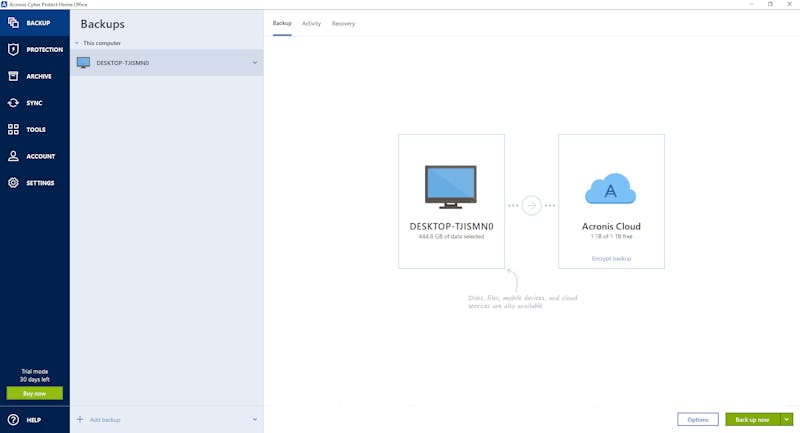Close the Acronis window
The image size is (800, 433).
coord(789,4)
